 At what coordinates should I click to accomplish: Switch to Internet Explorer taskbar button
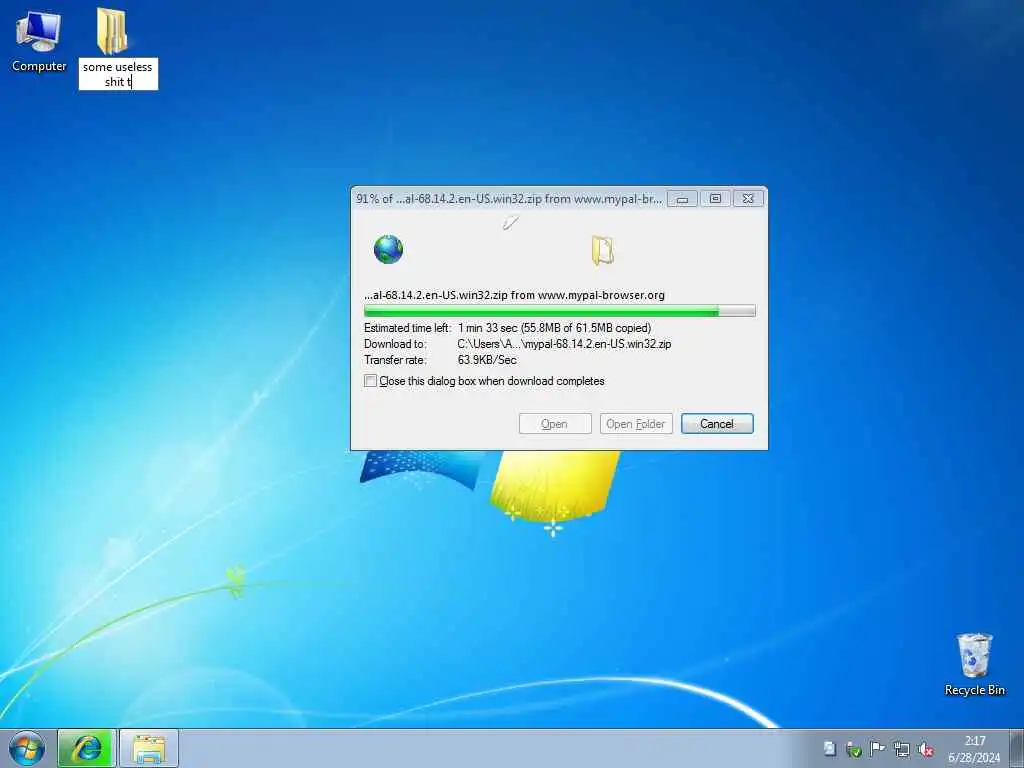pyautogui.click(x=87, y=748)
